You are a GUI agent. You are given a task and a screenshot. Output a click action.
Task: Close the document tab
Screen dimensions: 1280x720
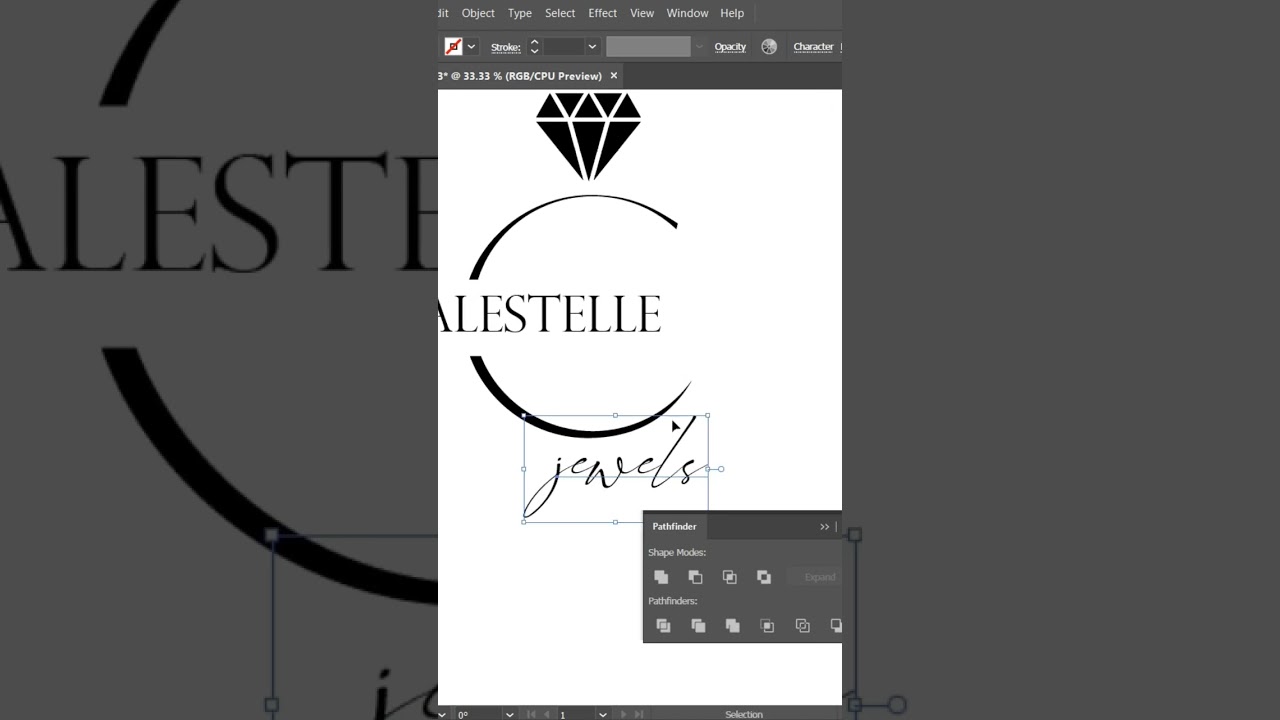click(x=614, y=76)
